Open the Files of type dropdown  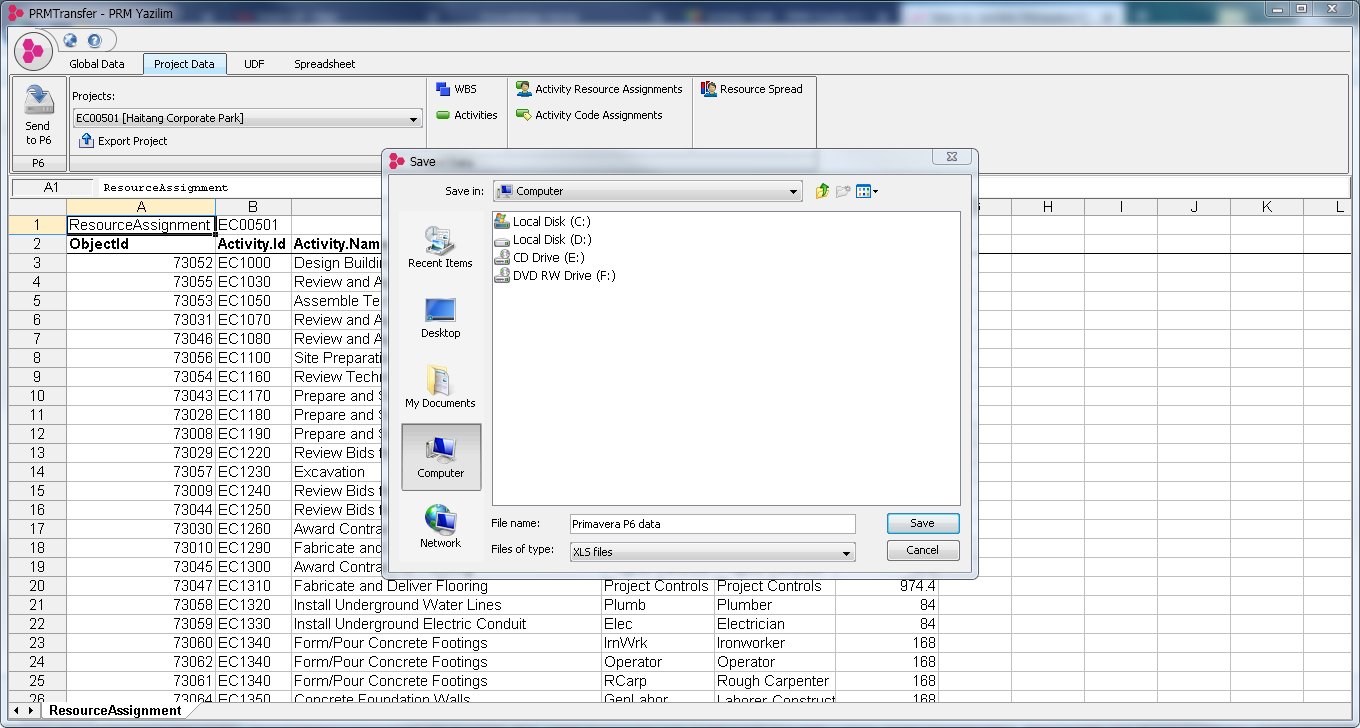pos(846,552)
